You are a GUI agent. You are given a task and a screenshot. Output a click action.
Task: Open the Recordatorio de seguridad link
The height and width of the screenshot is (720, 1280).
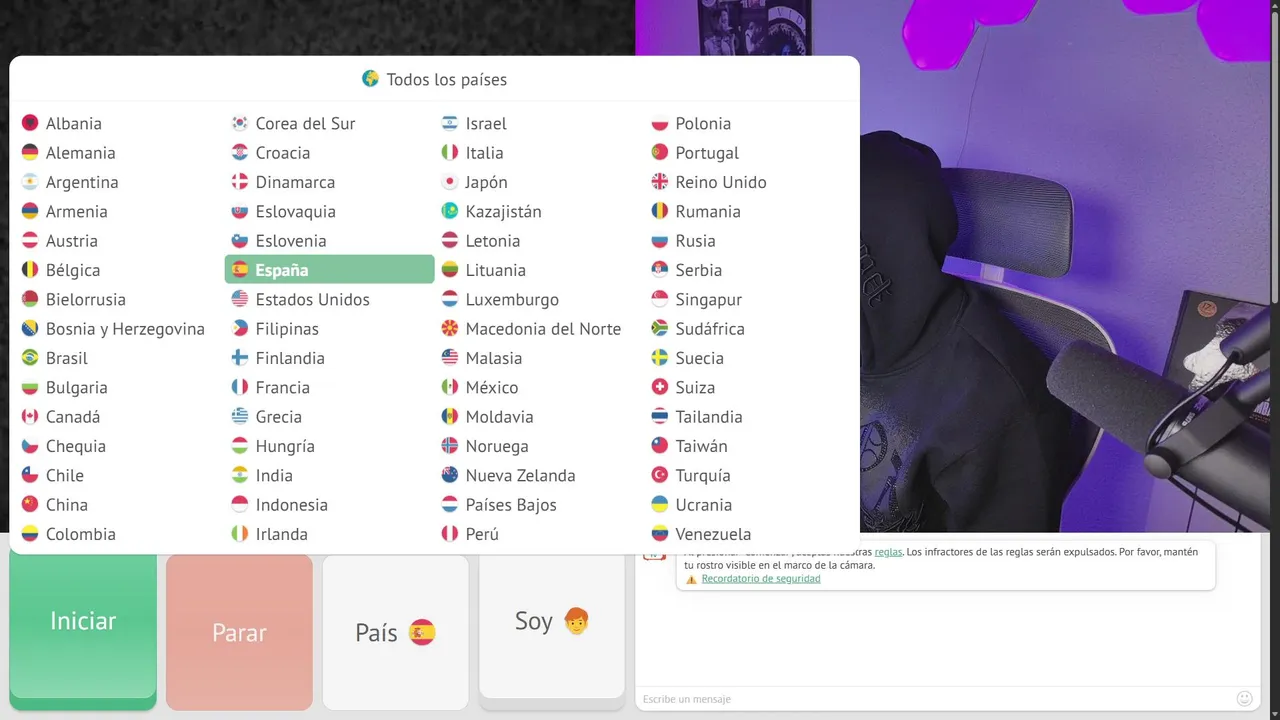point(761,579)
